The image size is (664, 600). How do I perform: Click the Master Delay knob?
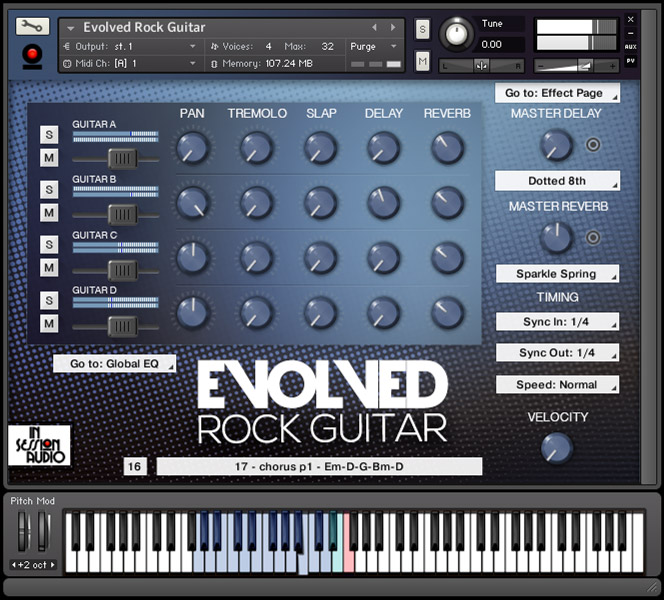556,145
